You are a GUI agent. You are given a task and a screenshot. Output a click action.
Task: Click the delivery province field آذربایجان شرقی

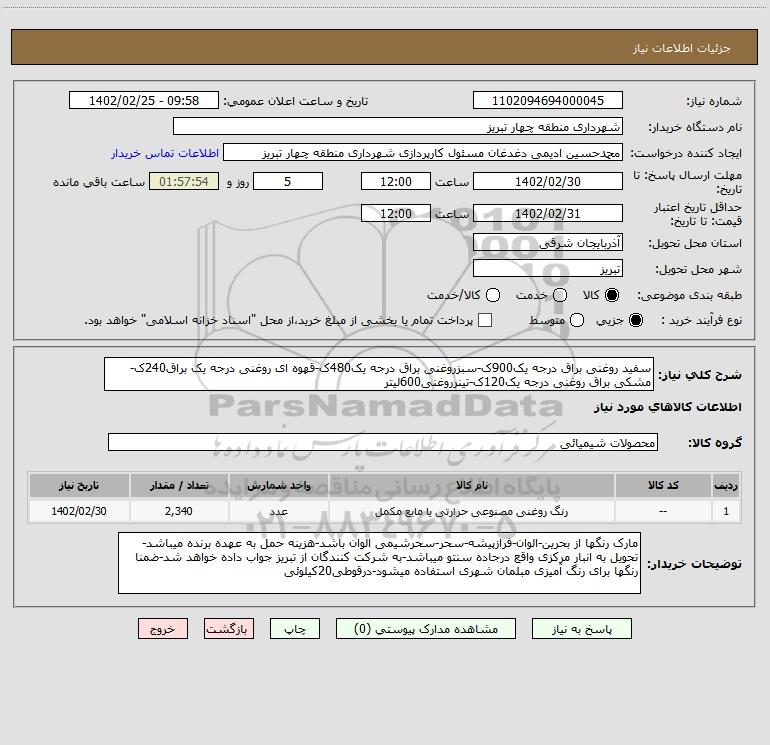click(548, 243)
